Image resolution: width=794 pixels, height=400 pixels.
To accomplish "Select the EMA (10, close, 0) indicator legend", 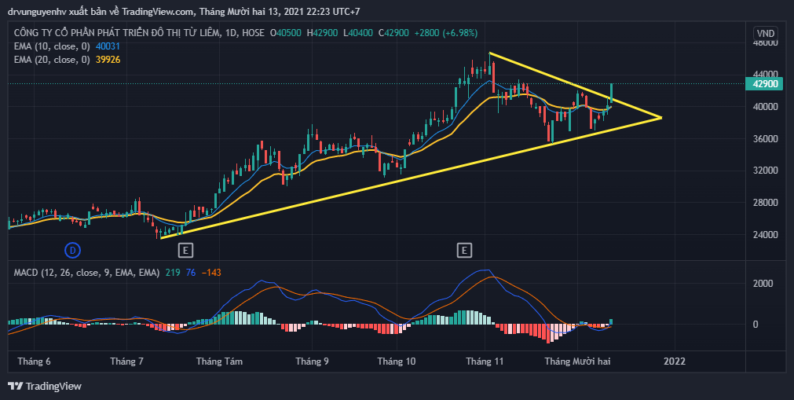I will coord(52,46).
